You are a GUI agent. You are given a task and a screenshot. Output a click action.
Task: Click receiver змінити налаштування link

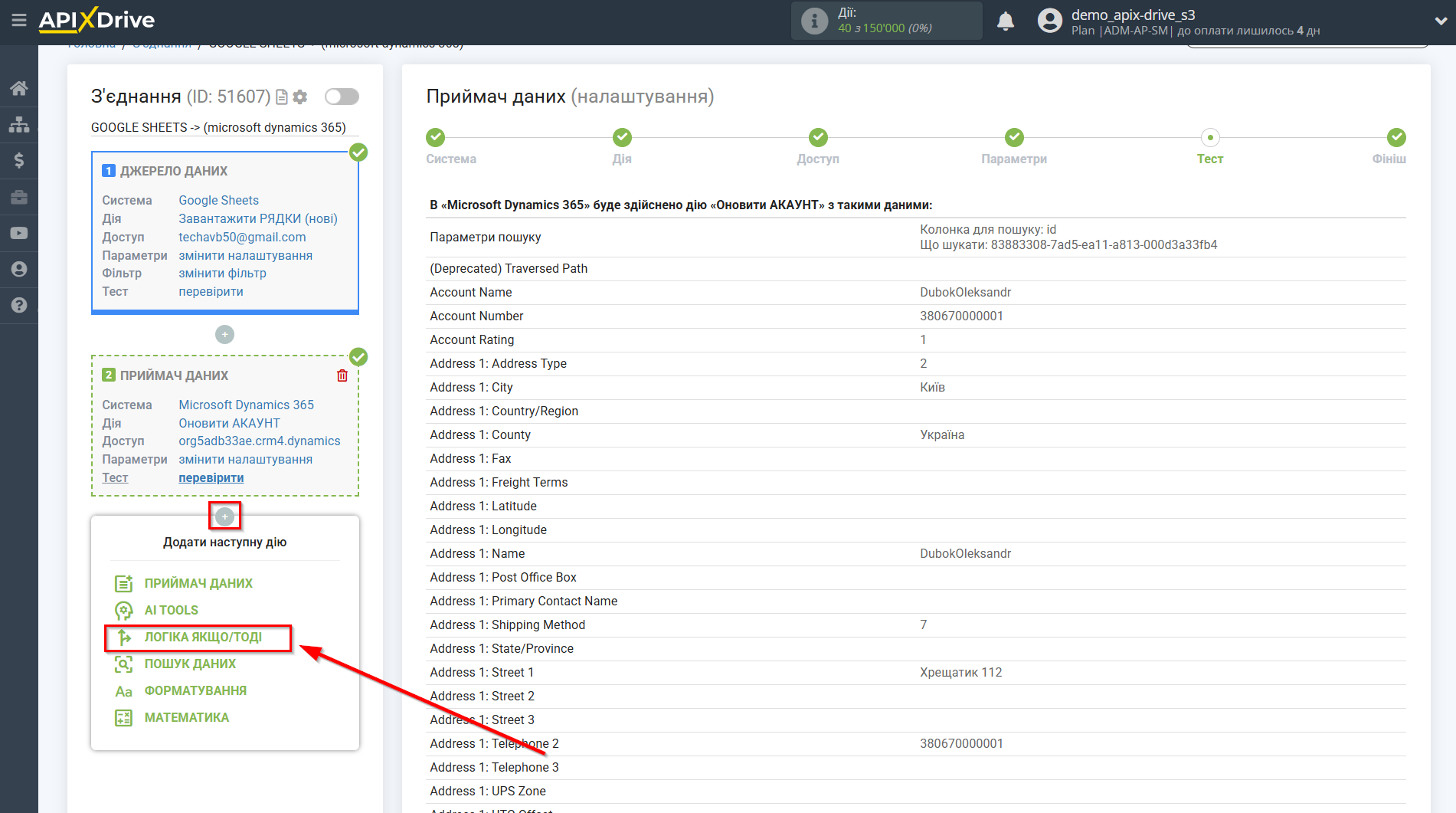tap(245, 459)
